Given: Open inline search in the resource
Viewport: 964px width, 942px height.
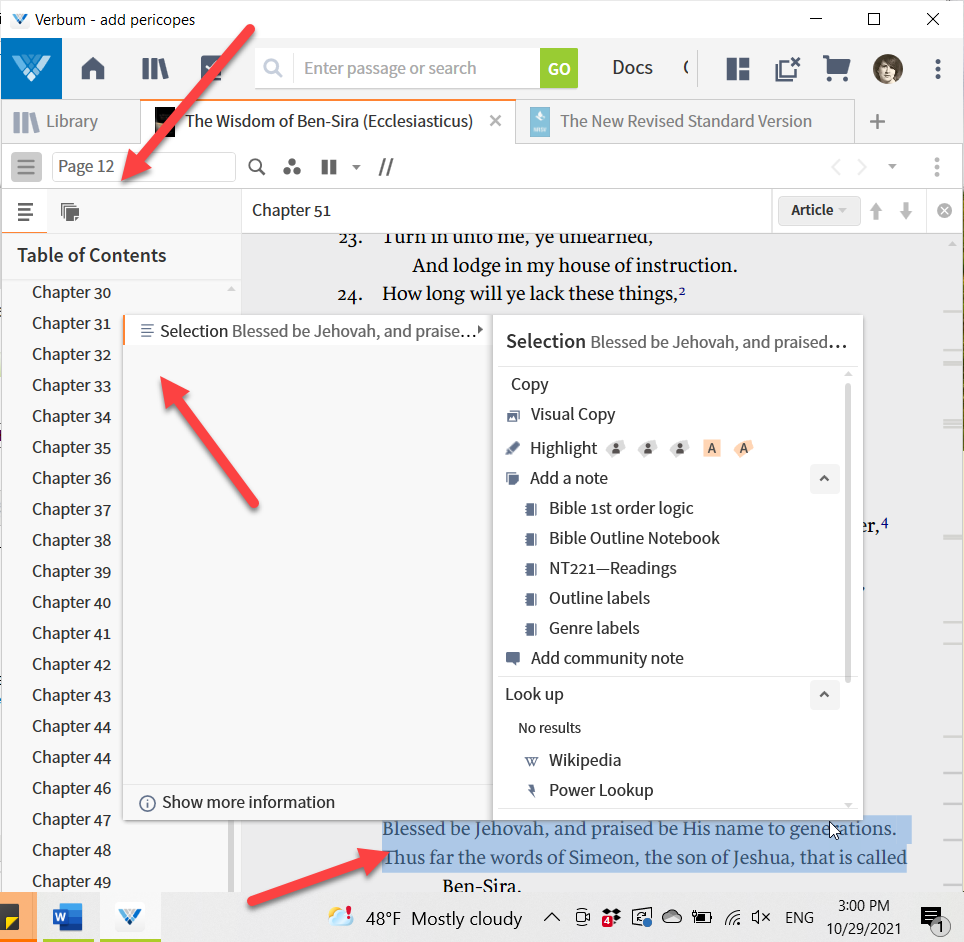Looking at the screenshot, I should (256, 167).
